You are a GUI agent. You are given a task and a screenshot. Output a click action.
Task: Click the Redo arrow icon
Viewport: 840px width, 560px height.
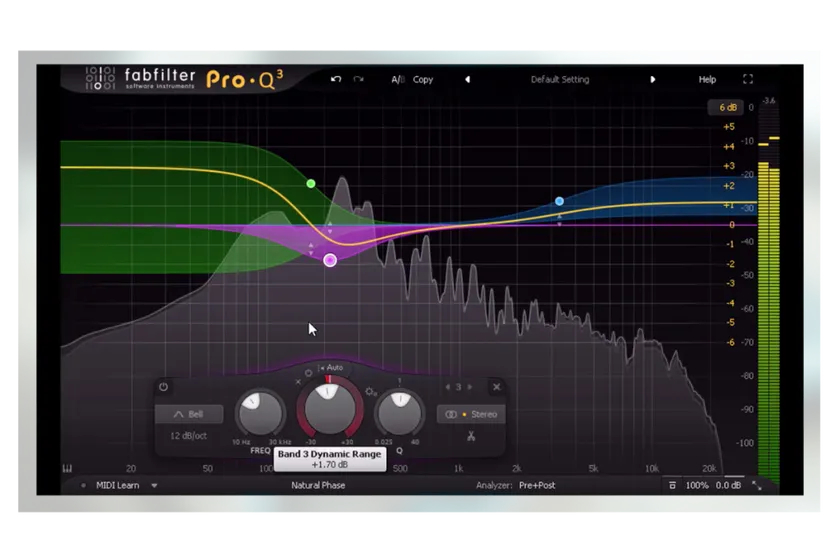point(358,79)
